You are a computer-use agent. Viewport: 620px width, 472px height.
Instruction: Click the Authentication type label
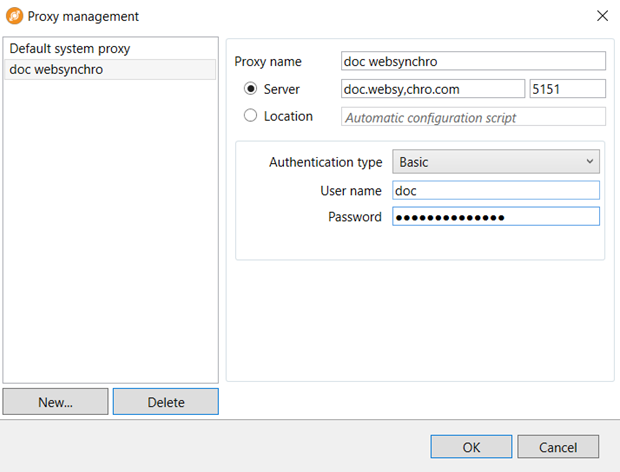[x=326, y=162]
